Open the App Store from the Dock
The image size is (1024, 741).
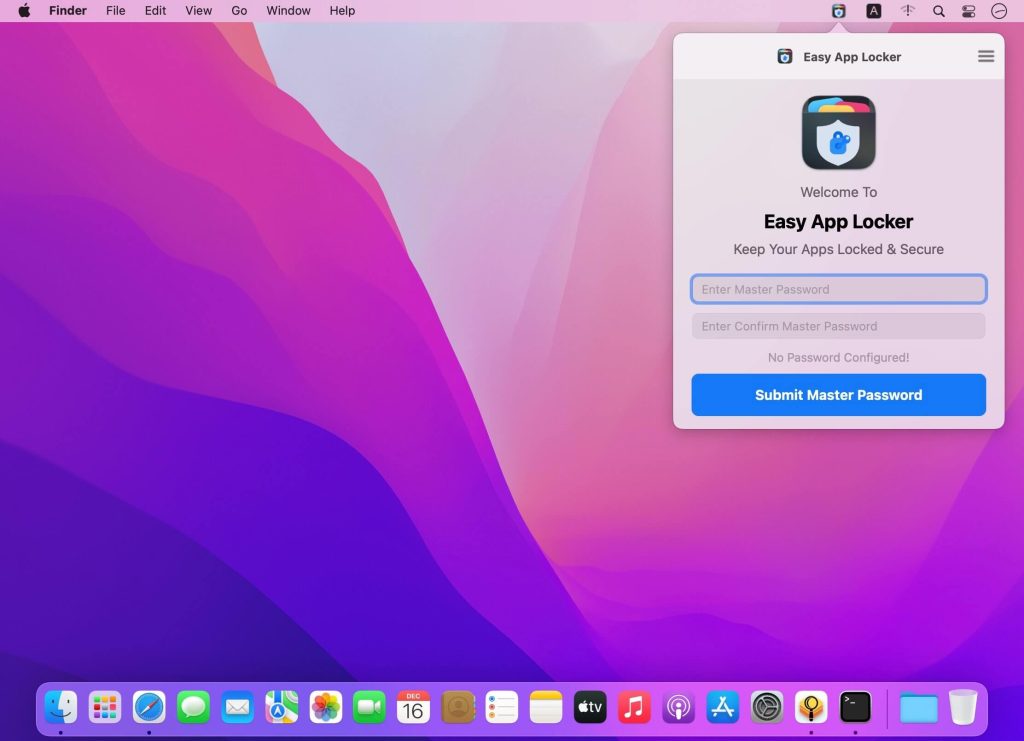pyautogui.click(x=721, y=707)
